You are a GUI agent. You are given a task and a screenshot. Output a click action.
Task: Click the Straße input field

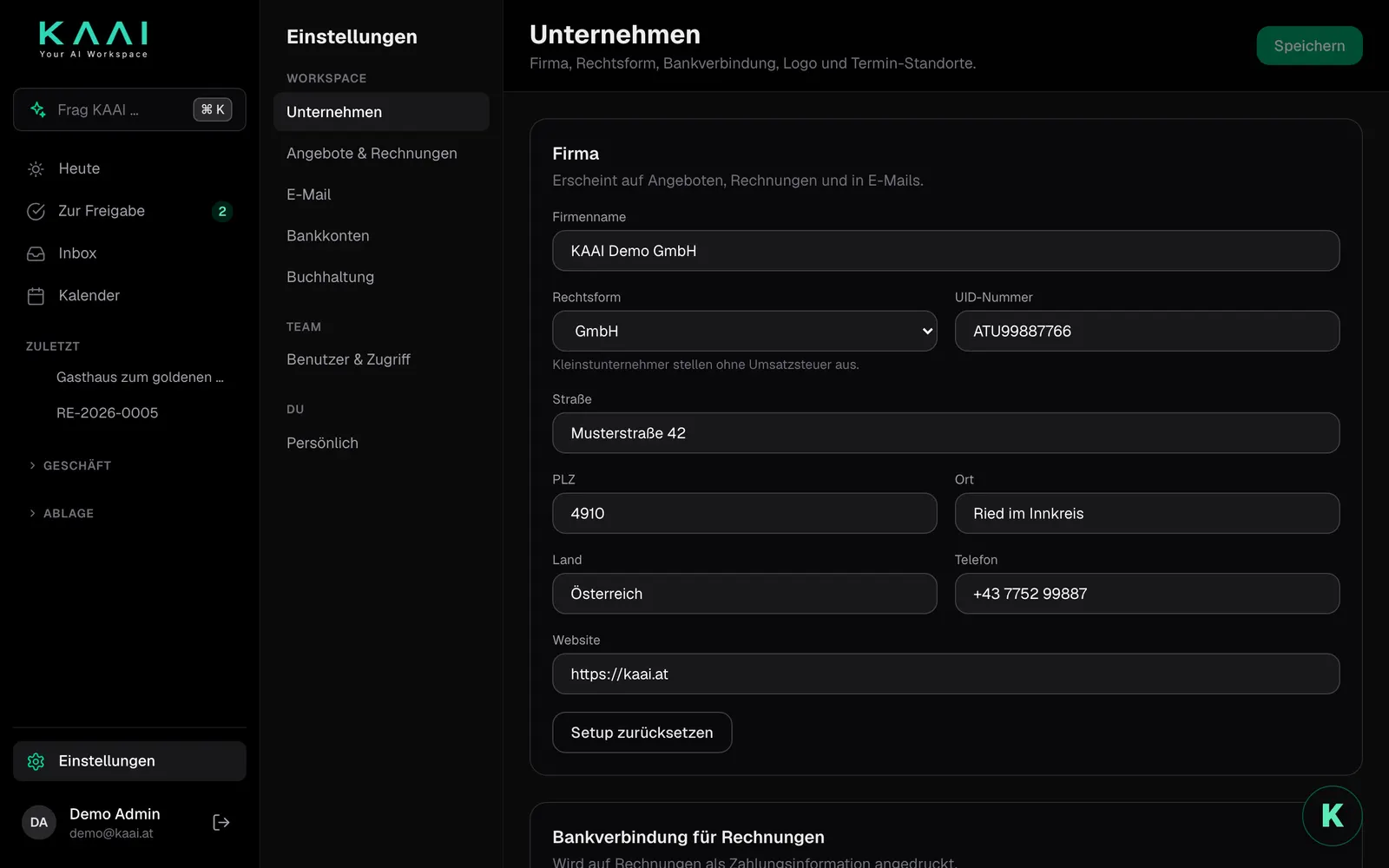945,433
